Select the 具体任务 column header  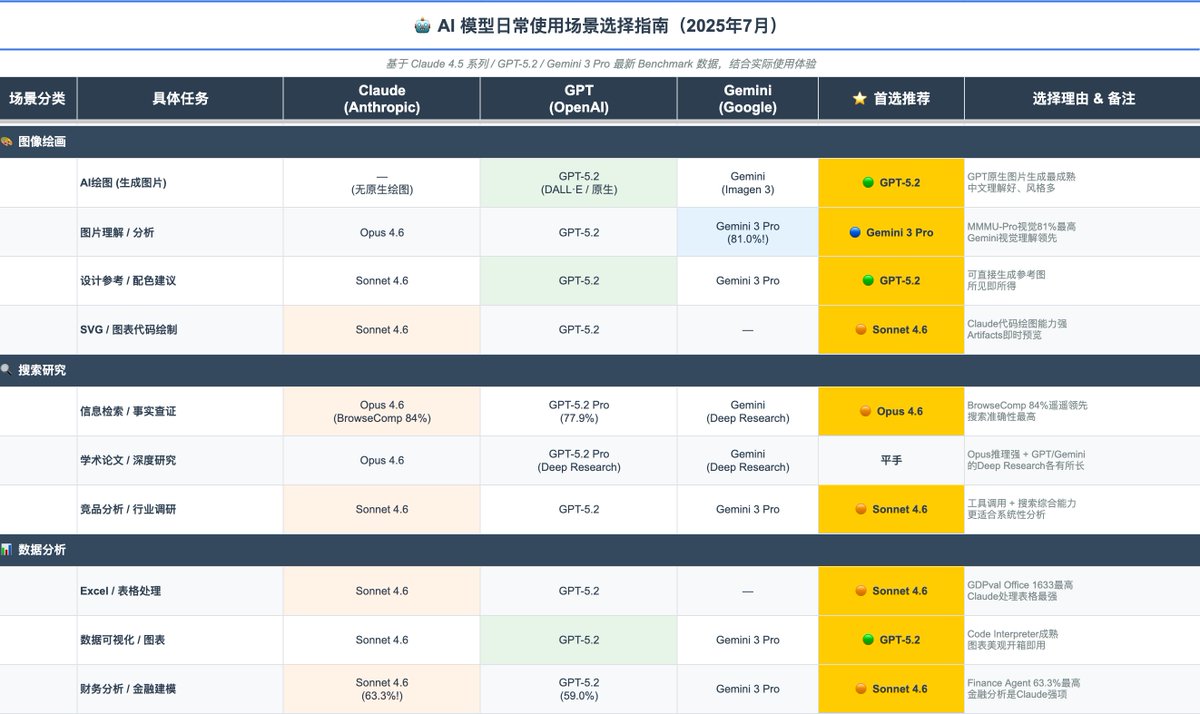point(180,99)
